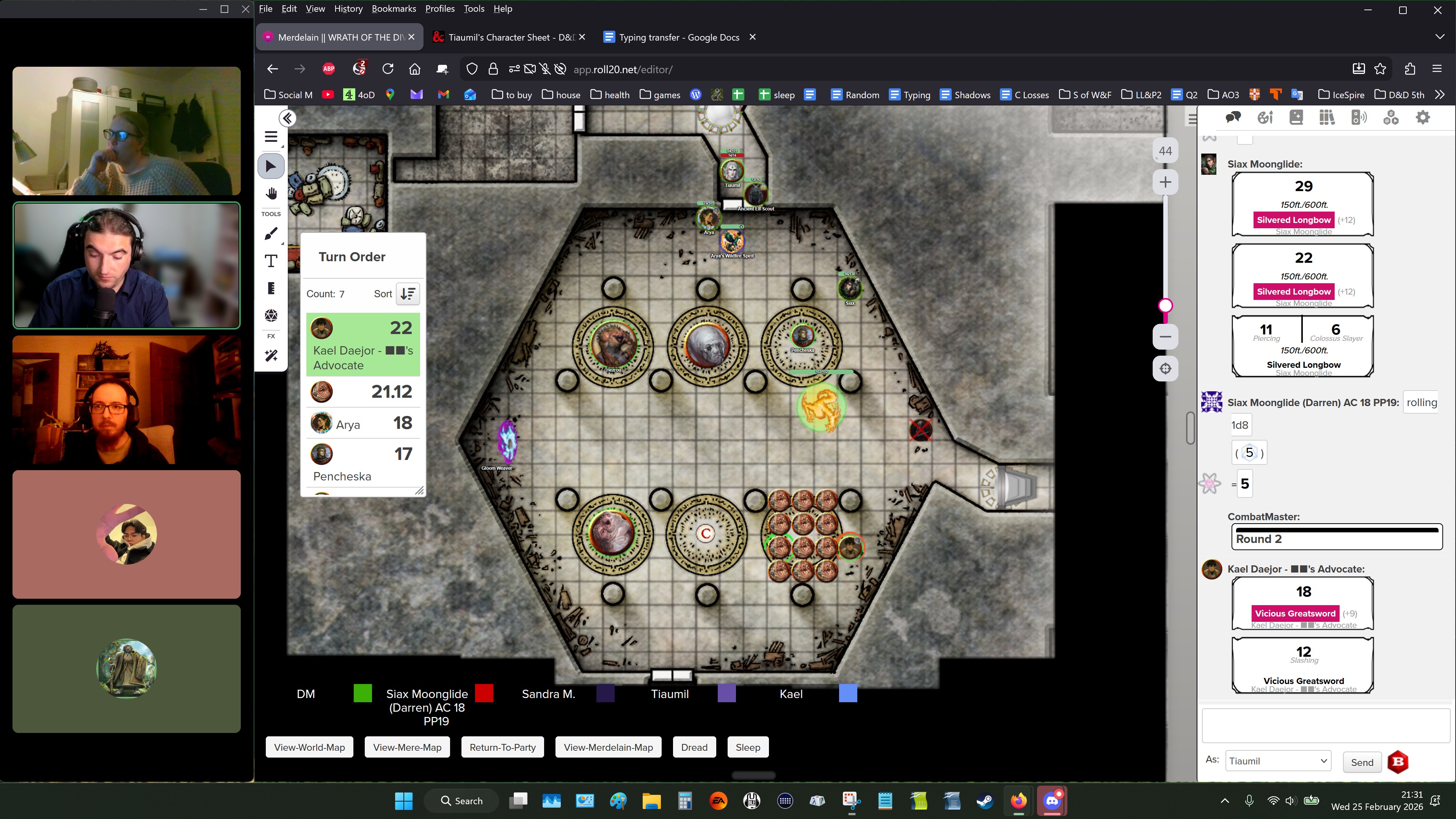Open the FX magic wand tool
The image size is (1456, 819).
pos(271,355)
